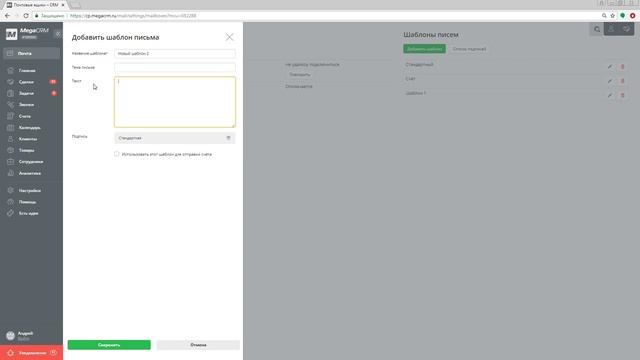Select Шаблон 1 template row text
This screenshot has width=640, height=360.
click(416, 93)
